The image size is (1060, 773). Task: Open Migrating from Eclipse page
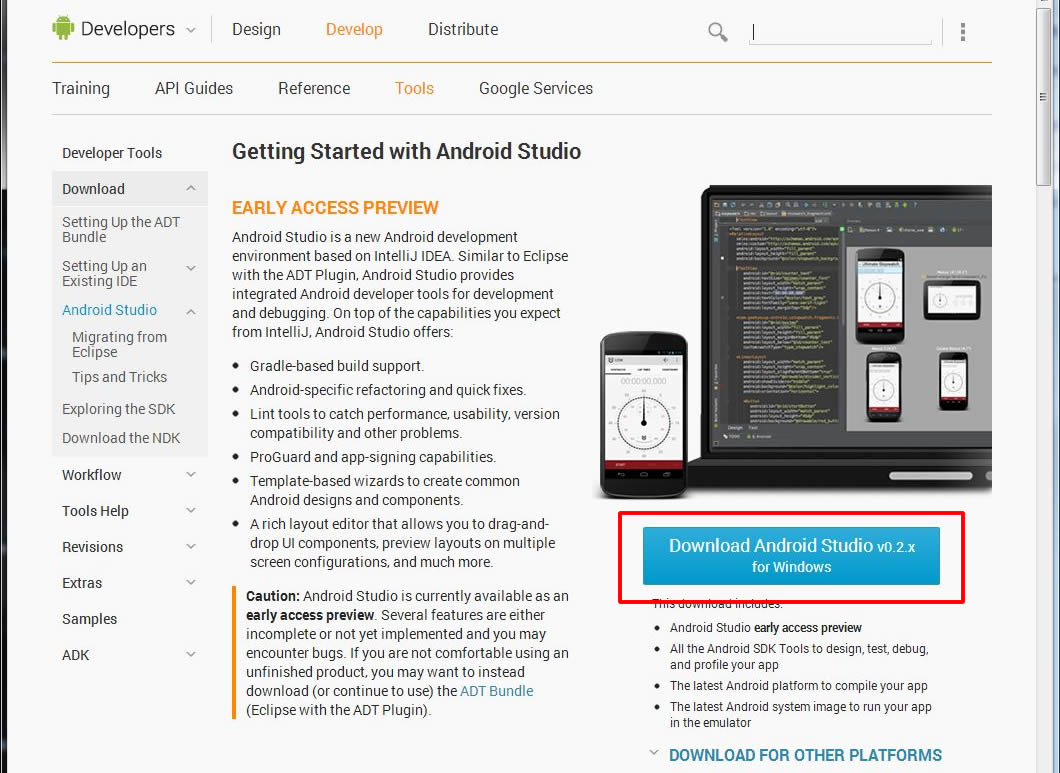(120, 344)
